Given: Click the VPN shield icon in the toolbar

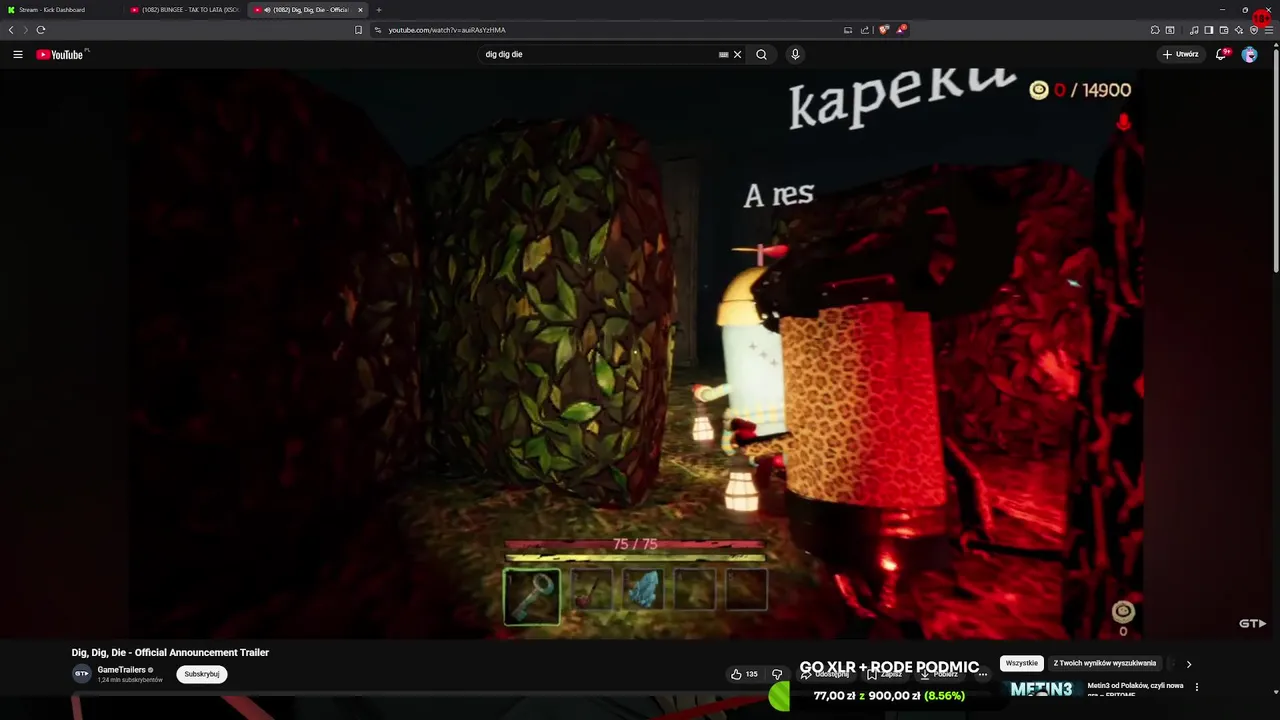Looking at the screenshot, I should pos(1254,30).
